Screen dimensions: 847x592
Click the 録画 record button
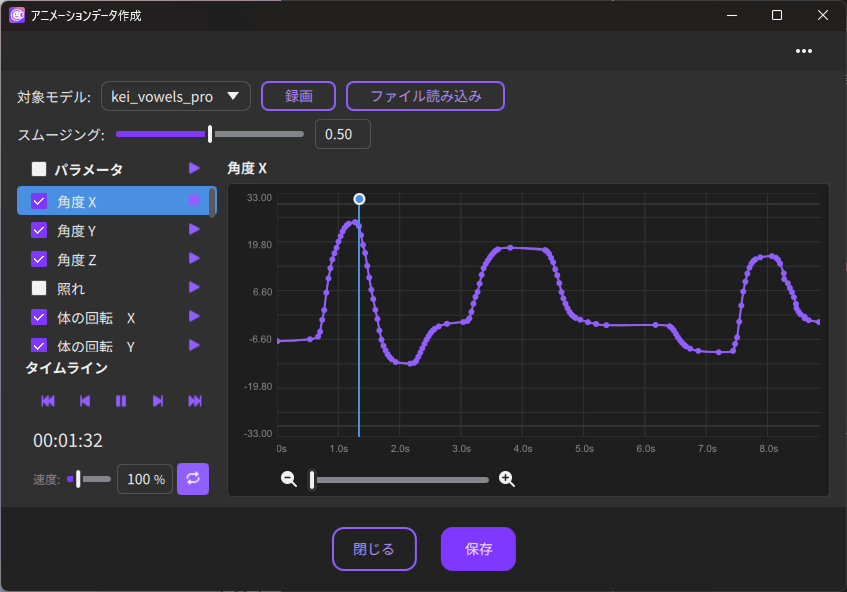coord(298,96)
